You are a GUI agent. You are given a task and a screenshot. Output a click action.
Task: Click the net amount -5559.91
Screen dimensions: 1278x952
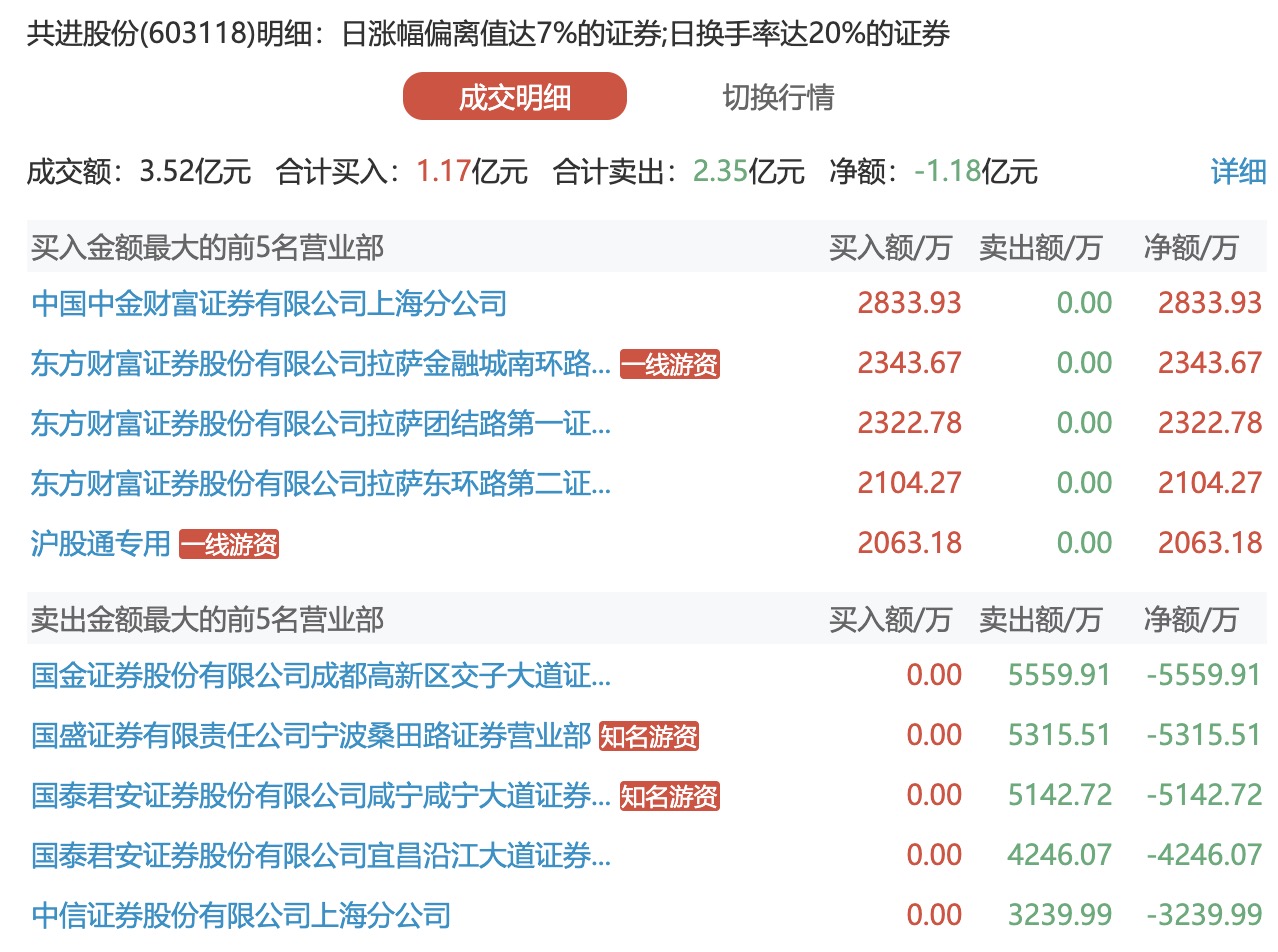1204,675
